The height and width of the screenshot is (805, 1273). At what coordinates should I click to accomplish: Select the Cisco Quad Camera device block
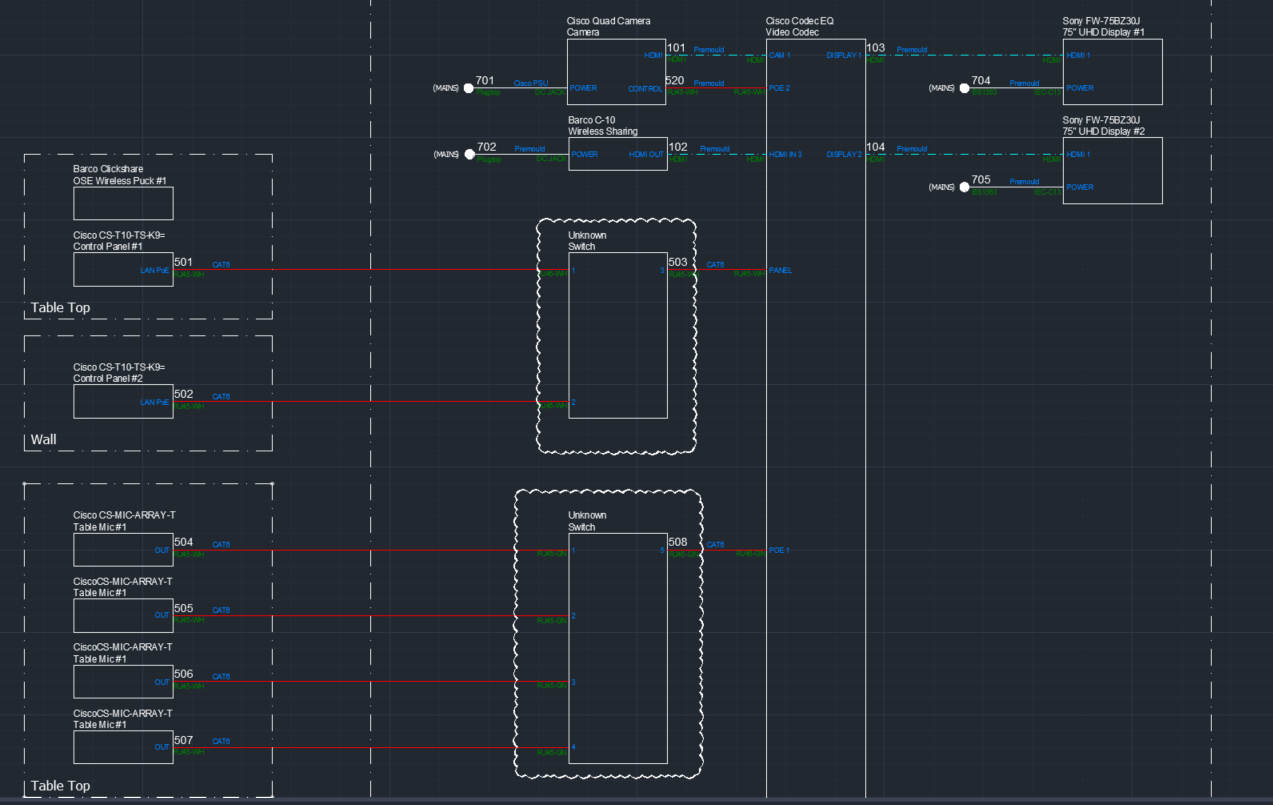pyautogui.click(x=617, y=70)
